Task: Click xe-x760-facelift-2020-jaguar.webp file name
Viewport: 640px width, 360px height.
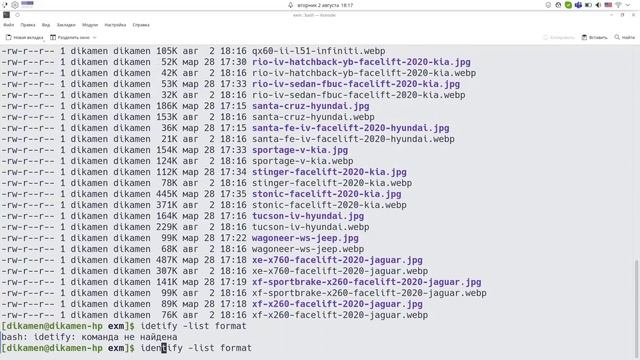Action: click(x=340, y=271)
